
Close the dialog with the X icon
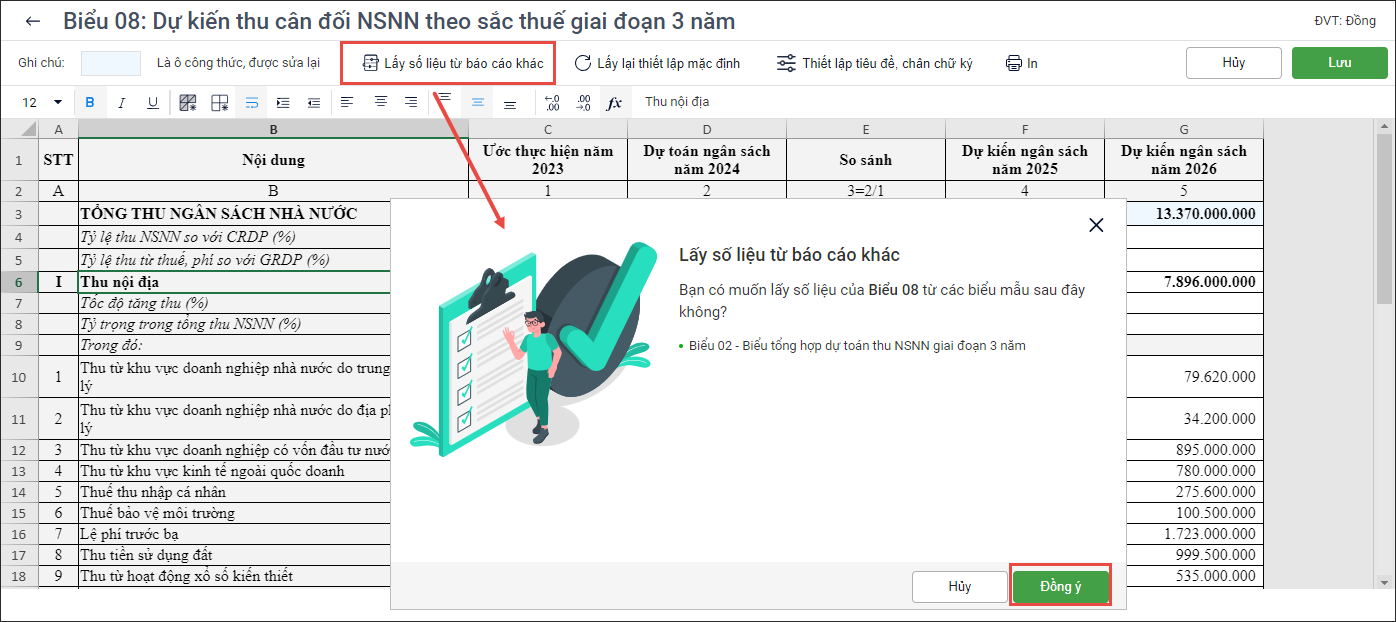coord(1096,225)
